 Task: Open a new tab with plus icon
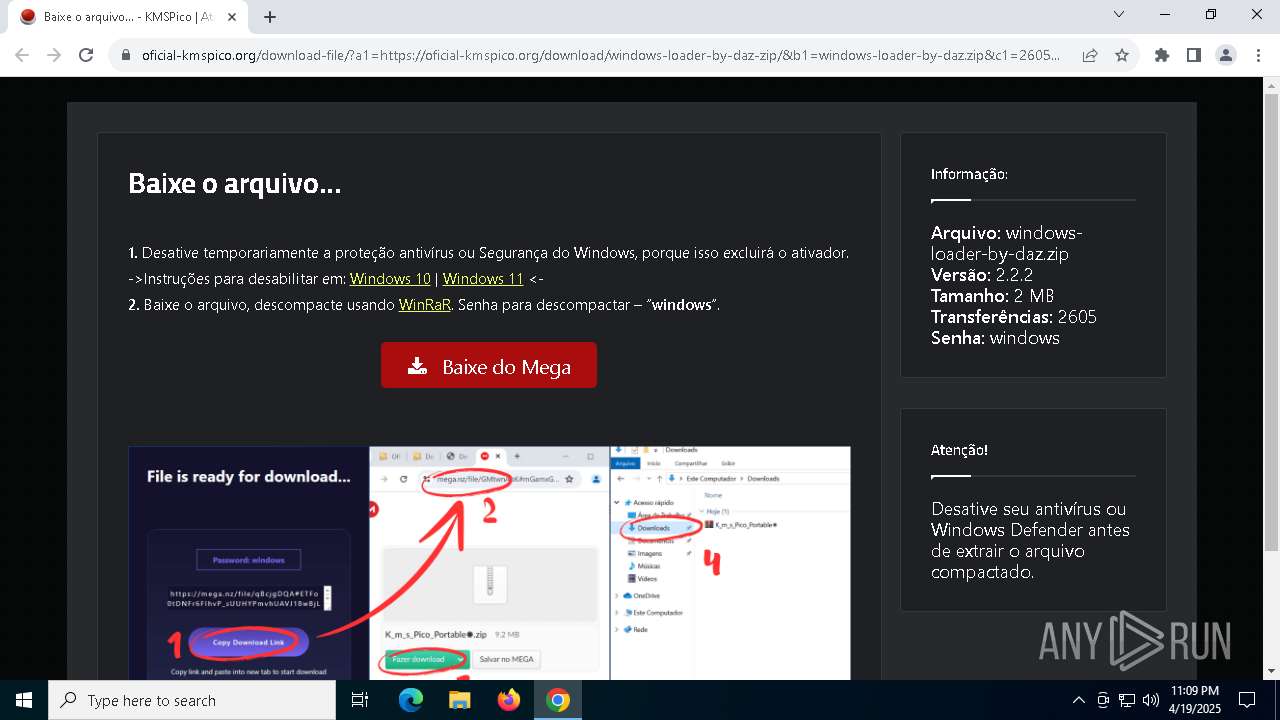270,17
